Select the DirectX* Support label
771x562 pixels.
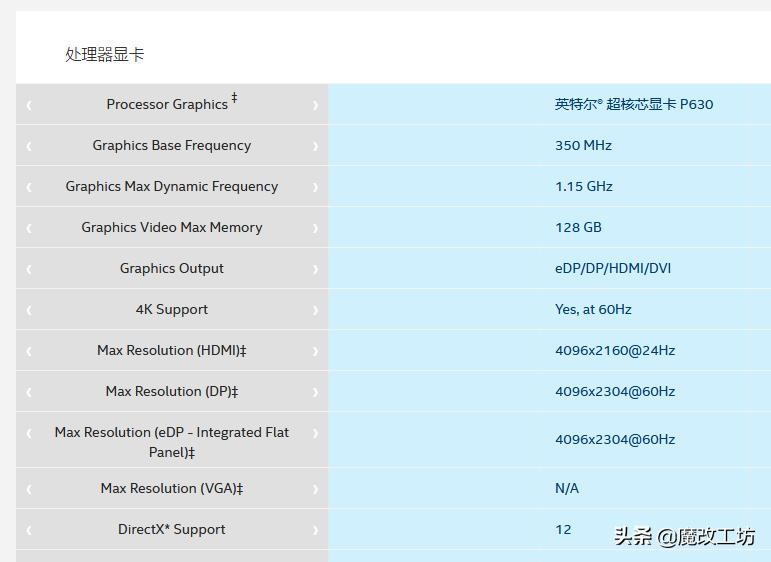click(171, 529)
